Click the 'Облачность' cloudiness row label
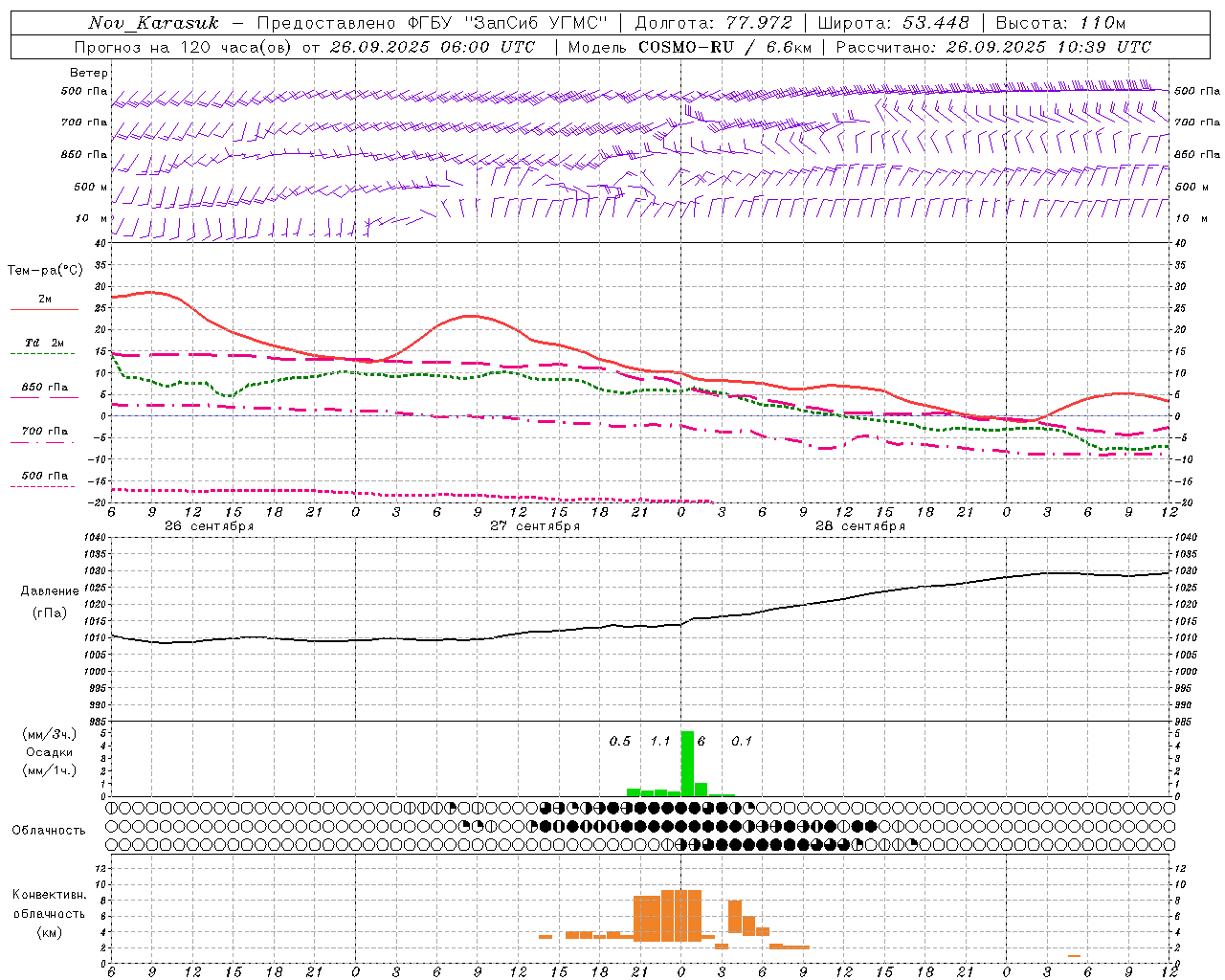The image size is (1225, 980). click(x=49, y=831)
